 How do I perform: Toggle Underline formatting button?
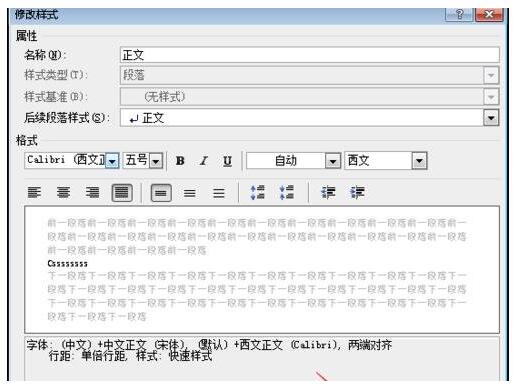[227, 161]
